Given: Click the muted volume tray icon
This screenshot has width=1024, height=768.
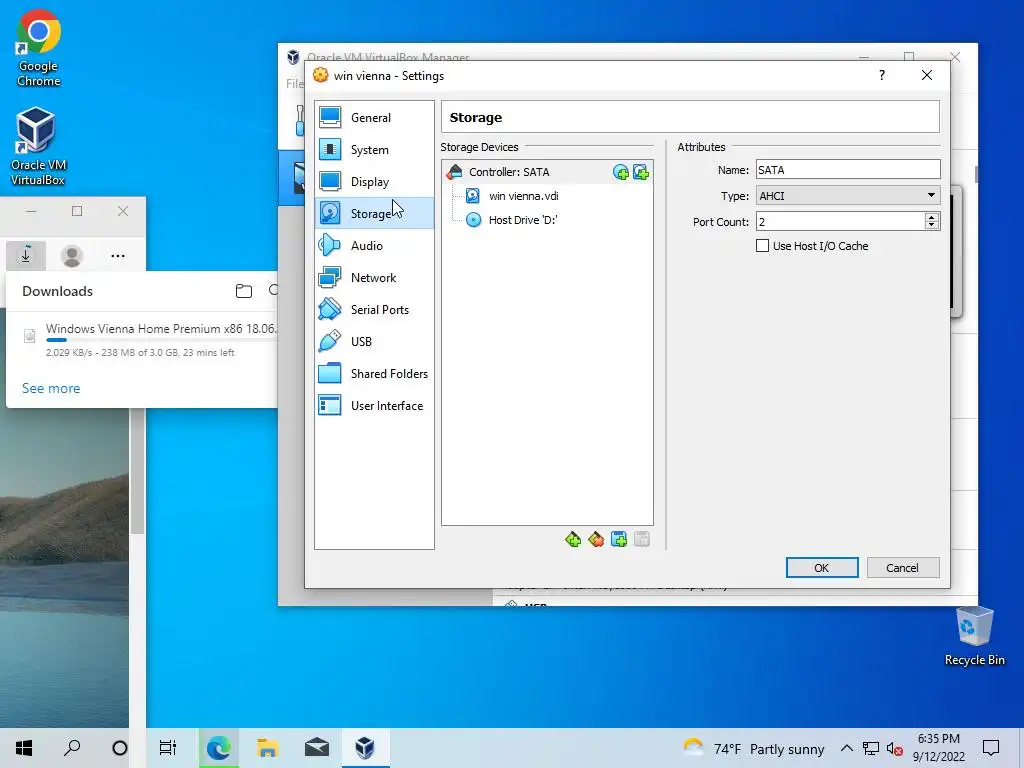Looking at the screenshot, I should click(x=895, y=748).
